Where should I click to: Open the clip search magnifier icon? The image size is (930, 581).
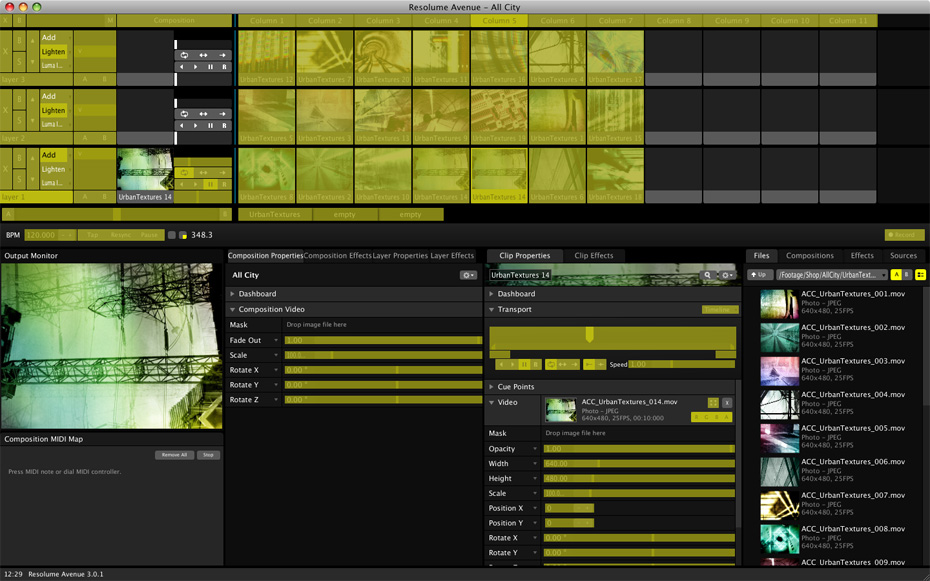click(708, 275)
